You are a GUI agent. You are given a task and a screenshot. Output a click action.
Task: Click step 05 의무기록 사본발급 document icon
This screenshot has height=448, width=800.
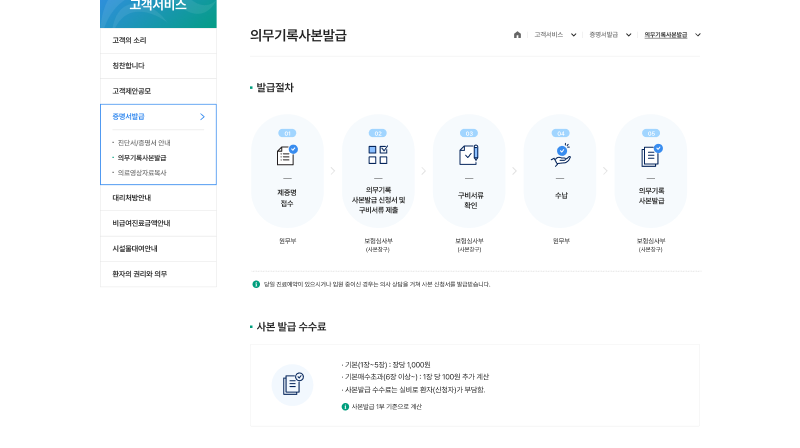pyautogui.click(x=652, y=155)
